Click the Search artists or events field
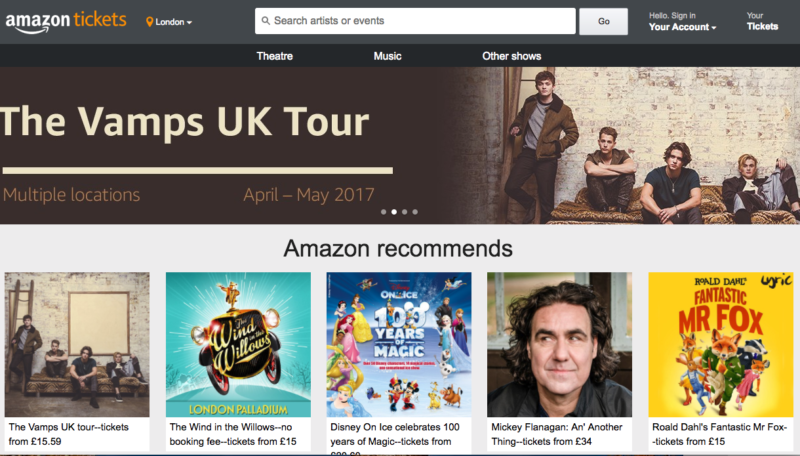Viewport: 800px width, 456px height. click(x=415, y=21)
